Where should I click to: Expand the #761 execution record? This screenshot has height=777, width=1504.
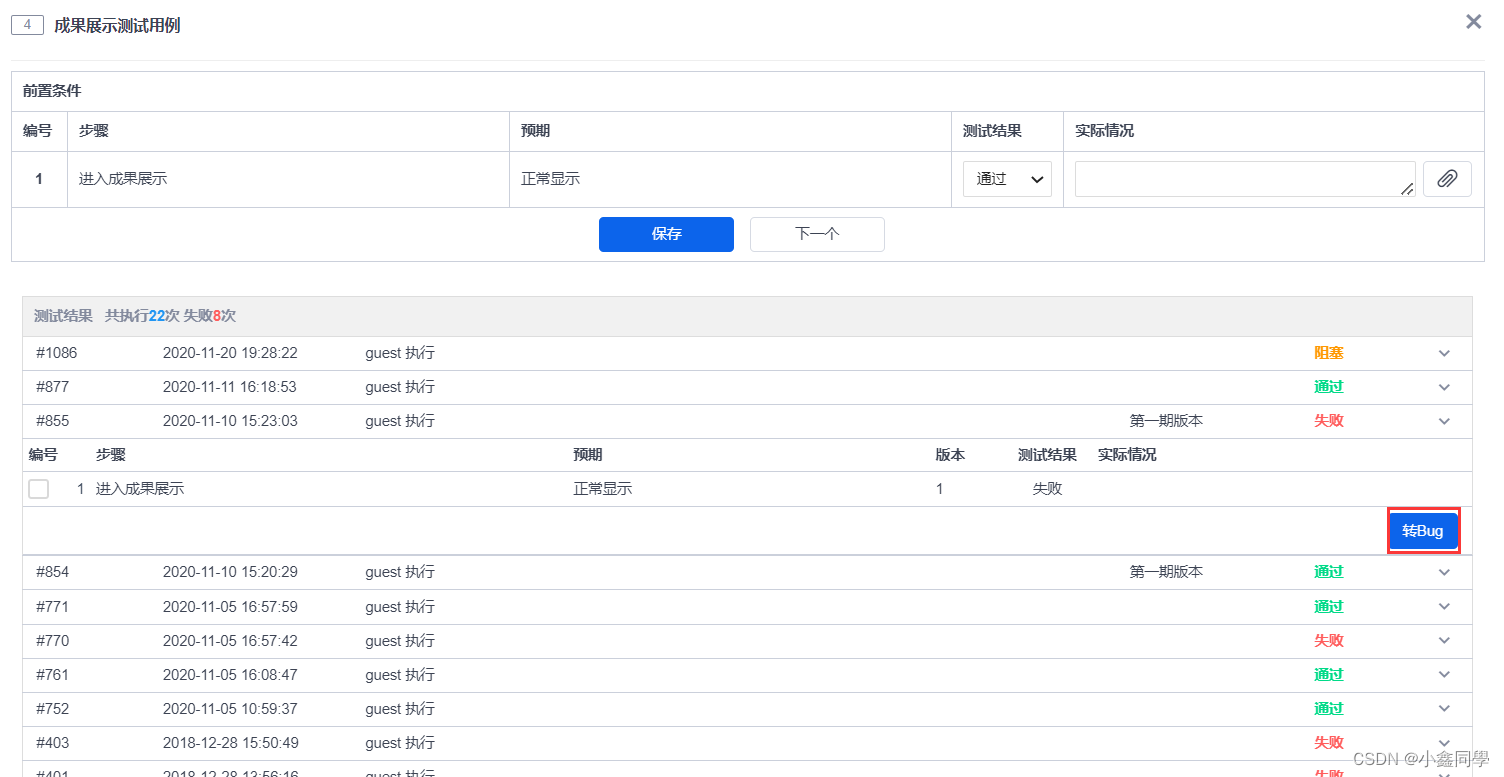pyautogui.click(x=1444, y=675)
